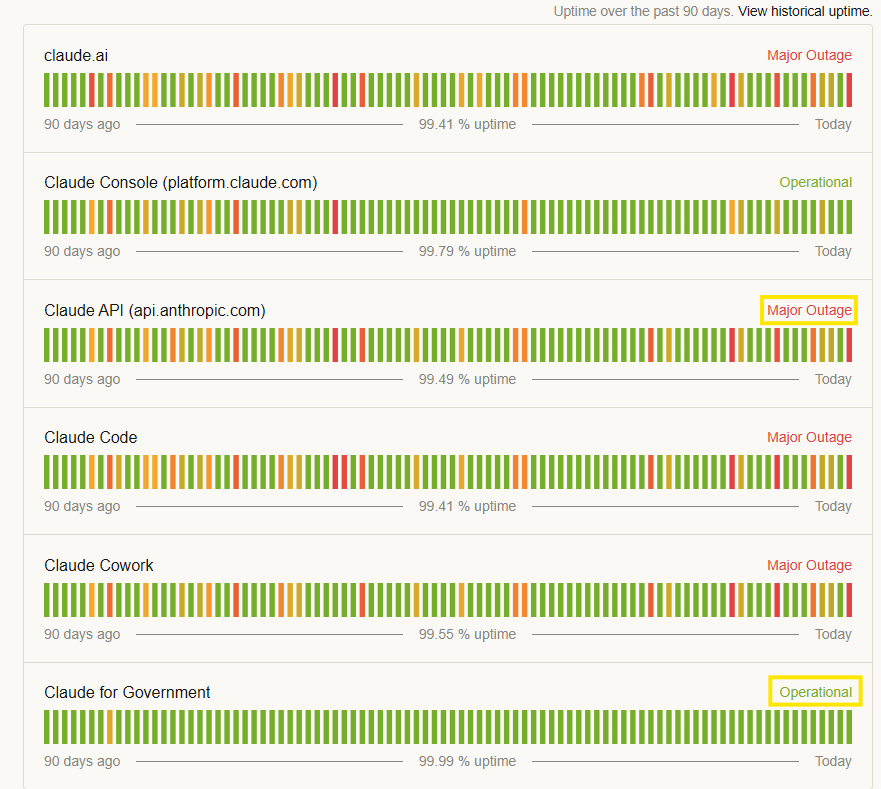Click the '99.41 % uptime' value under Claude Code

(x=467, y=506)
